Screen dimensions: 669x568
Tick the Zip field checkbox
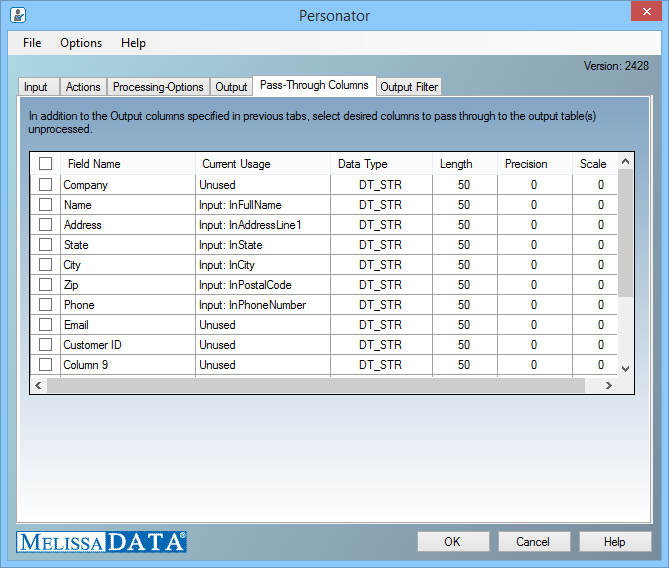point(45,285)
